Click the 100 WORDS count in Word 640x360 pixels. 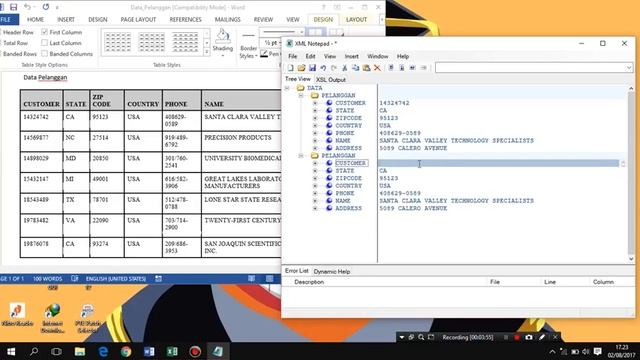point(47,279)
